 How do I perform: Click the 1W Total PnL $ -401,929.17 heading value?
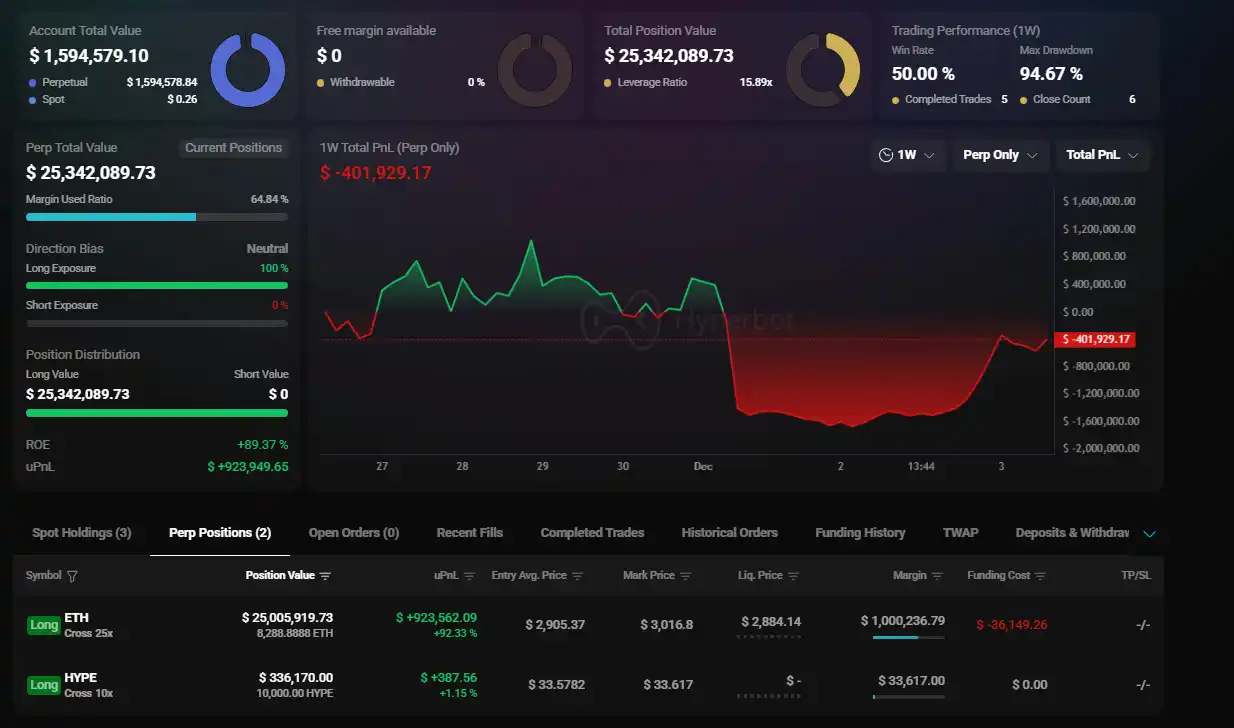point(376,173)
